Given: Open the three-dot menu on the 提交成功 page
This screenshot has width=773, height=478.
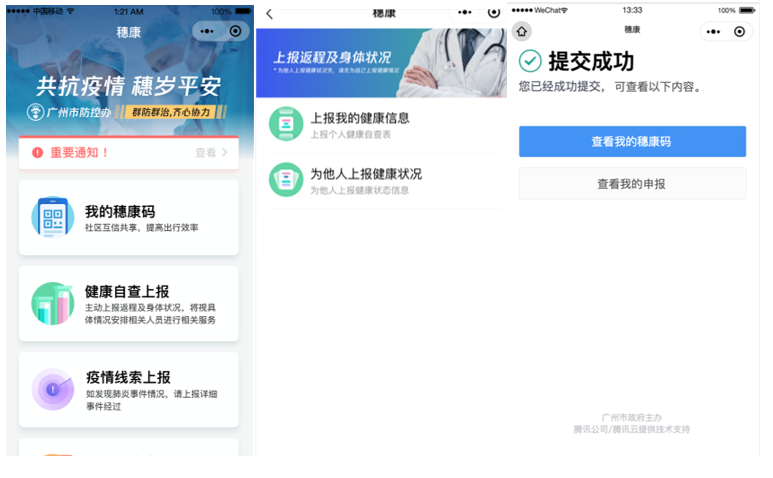Looking at the screenshot, I should pyautogui.click(x=712, y=32).
